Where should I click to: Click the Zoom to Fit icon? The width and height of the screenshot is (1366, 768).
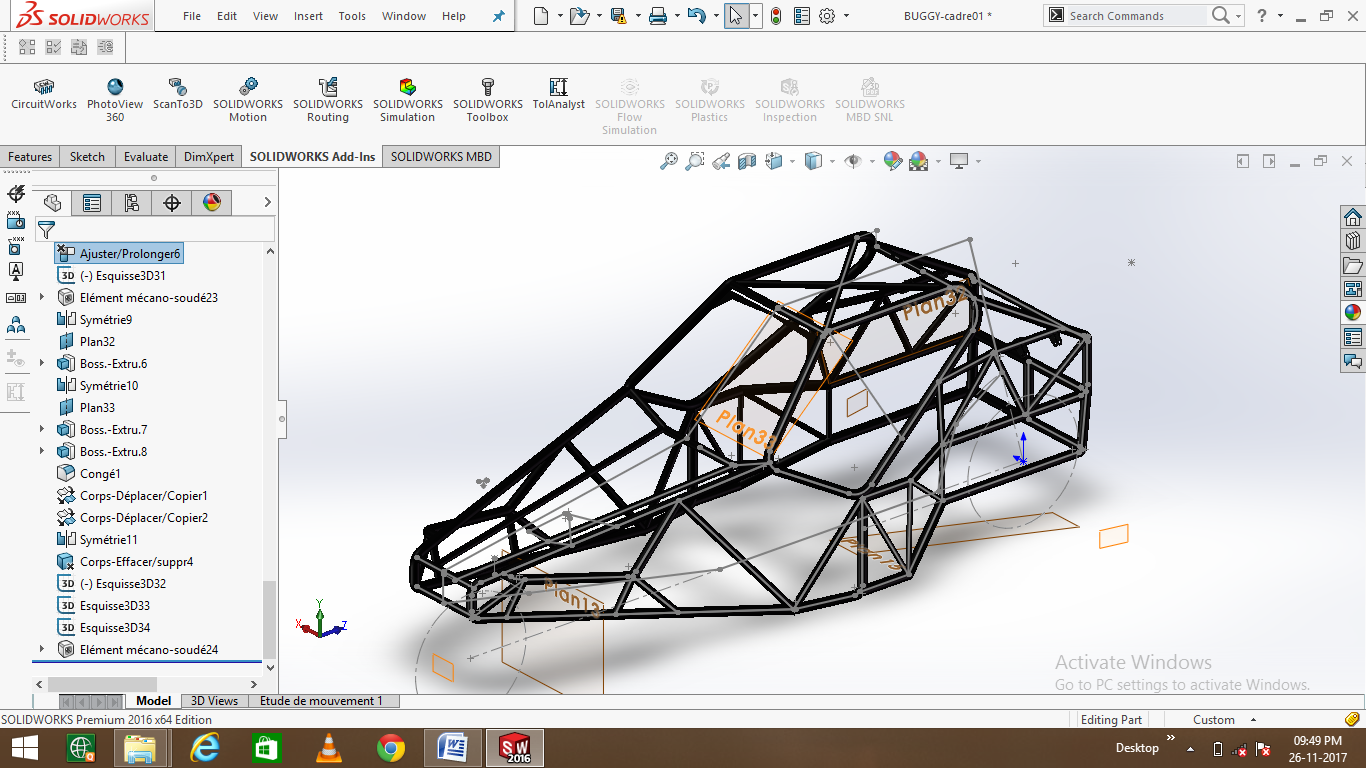[671, 160]
